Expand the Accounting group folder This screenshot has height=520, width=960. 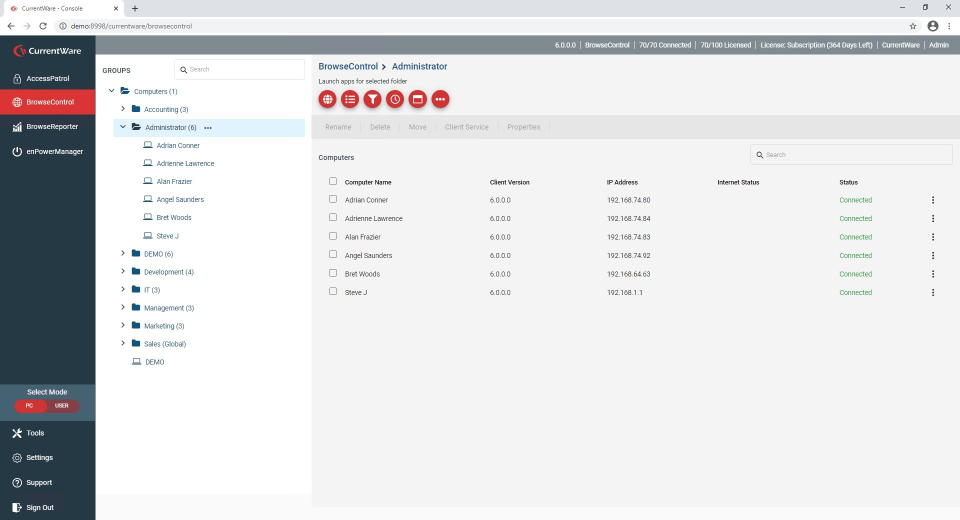pos(123,109)
